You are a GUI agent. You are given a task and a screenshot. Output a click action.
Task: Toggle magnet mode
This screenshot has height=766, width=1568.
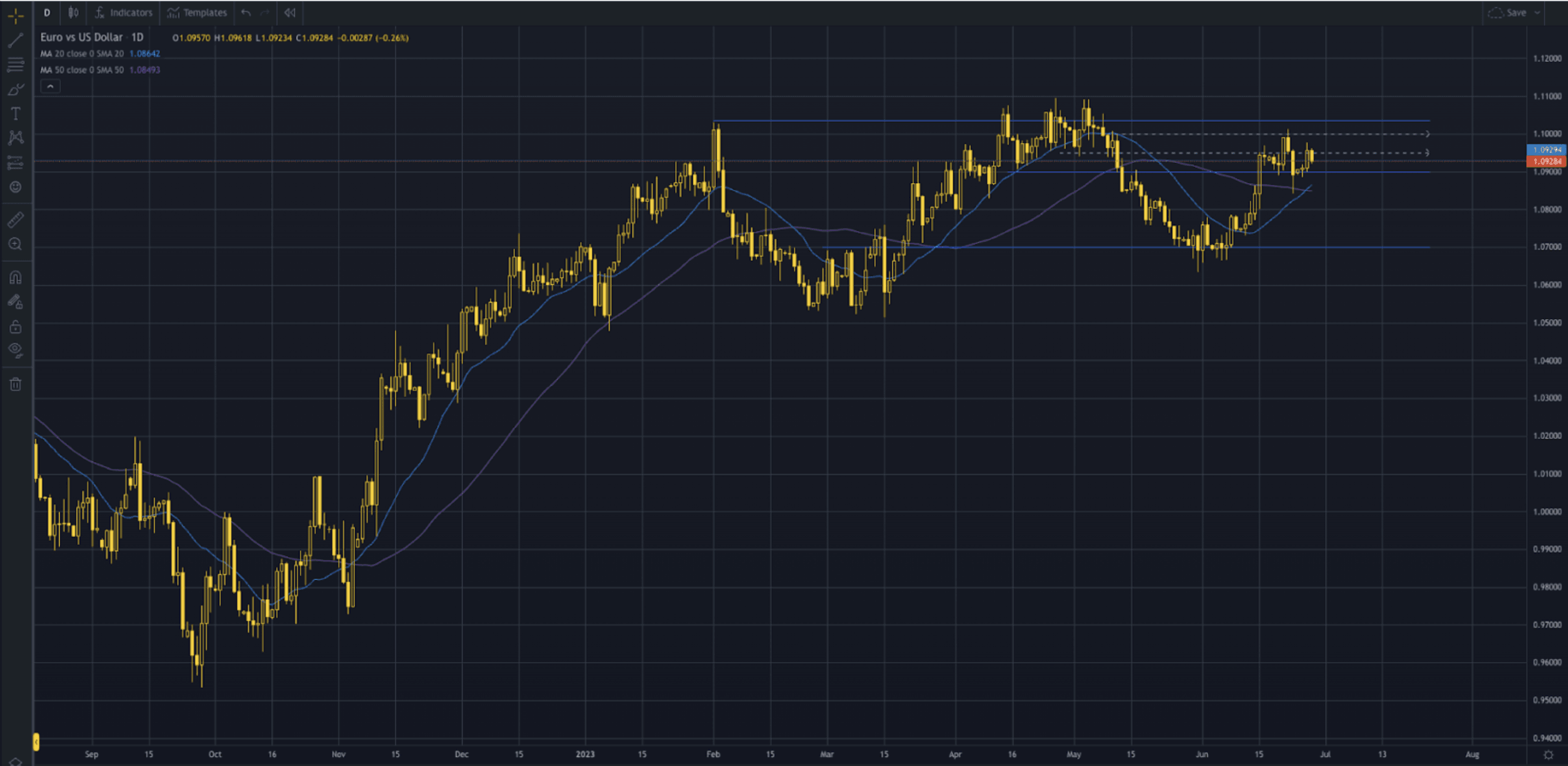point(16,277)
